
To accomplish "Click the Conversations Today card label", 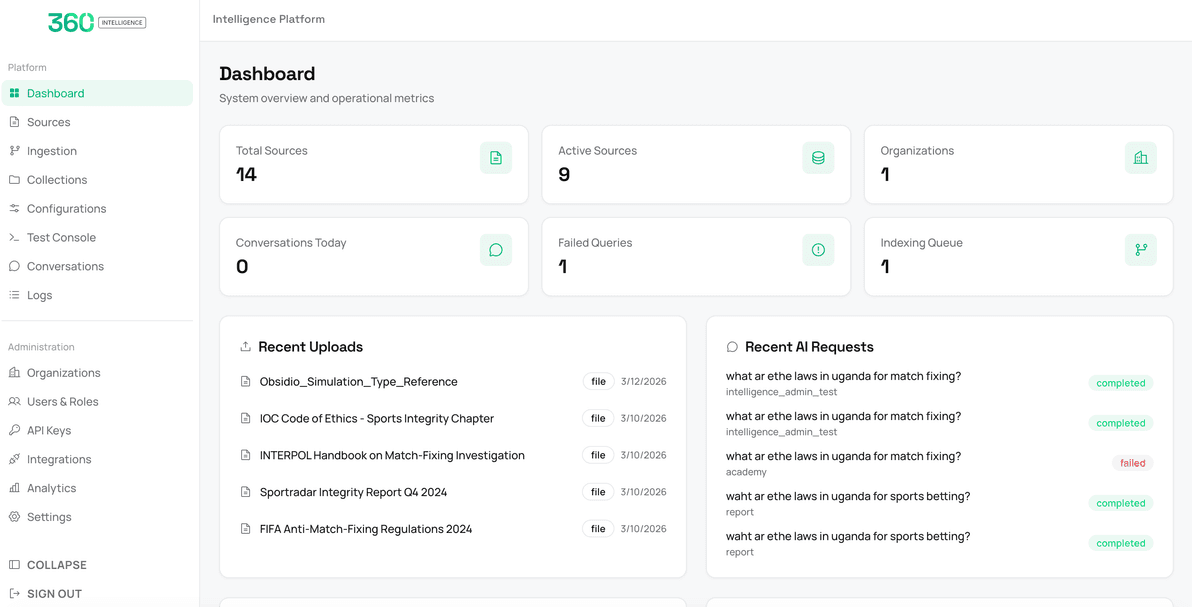I will pyautogui.click(x=291, y=243).
